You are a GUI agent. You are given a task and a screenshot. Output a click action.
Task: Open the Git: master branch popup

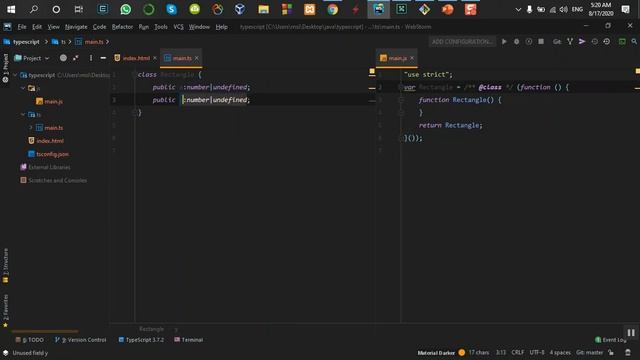tap(589, 352)
